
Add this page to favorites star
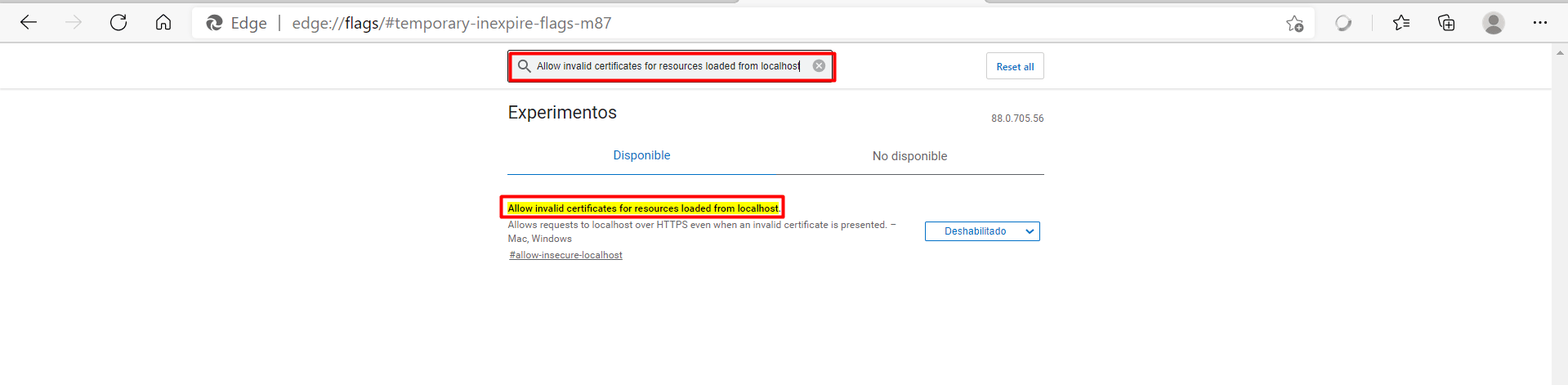point(1294,24)
